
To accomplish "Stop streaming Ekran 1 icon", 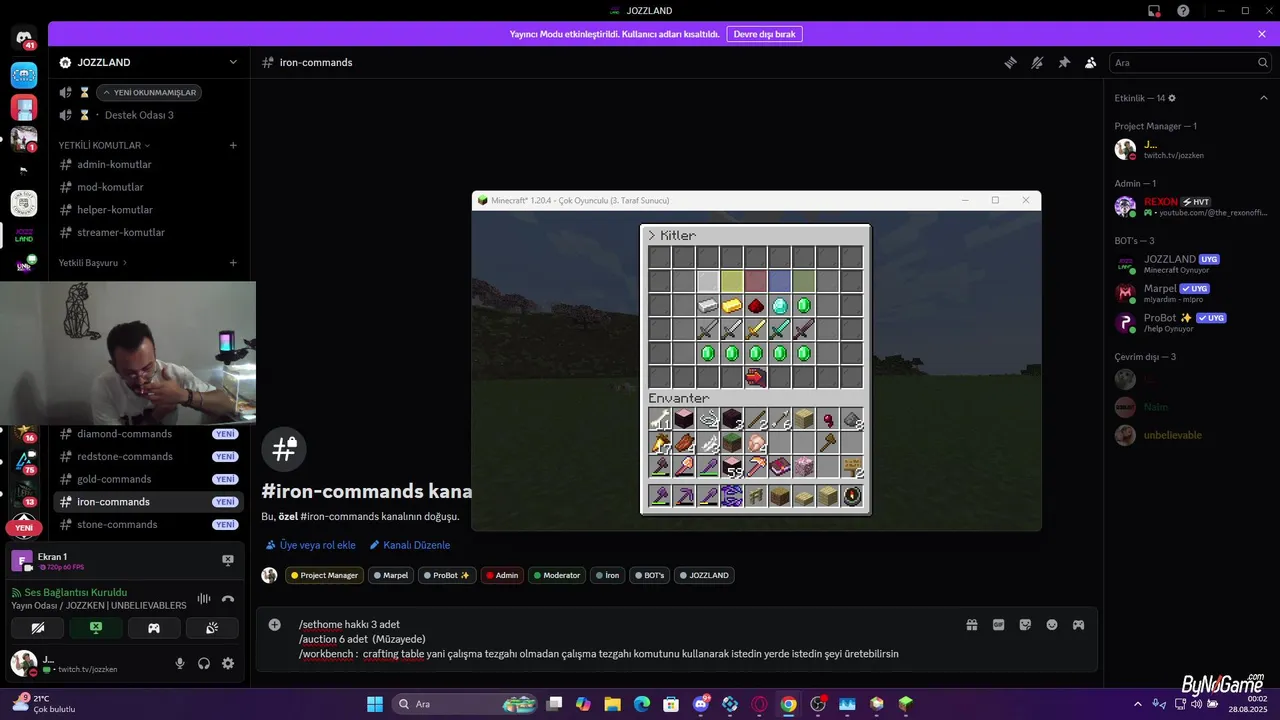I will 228,560.
